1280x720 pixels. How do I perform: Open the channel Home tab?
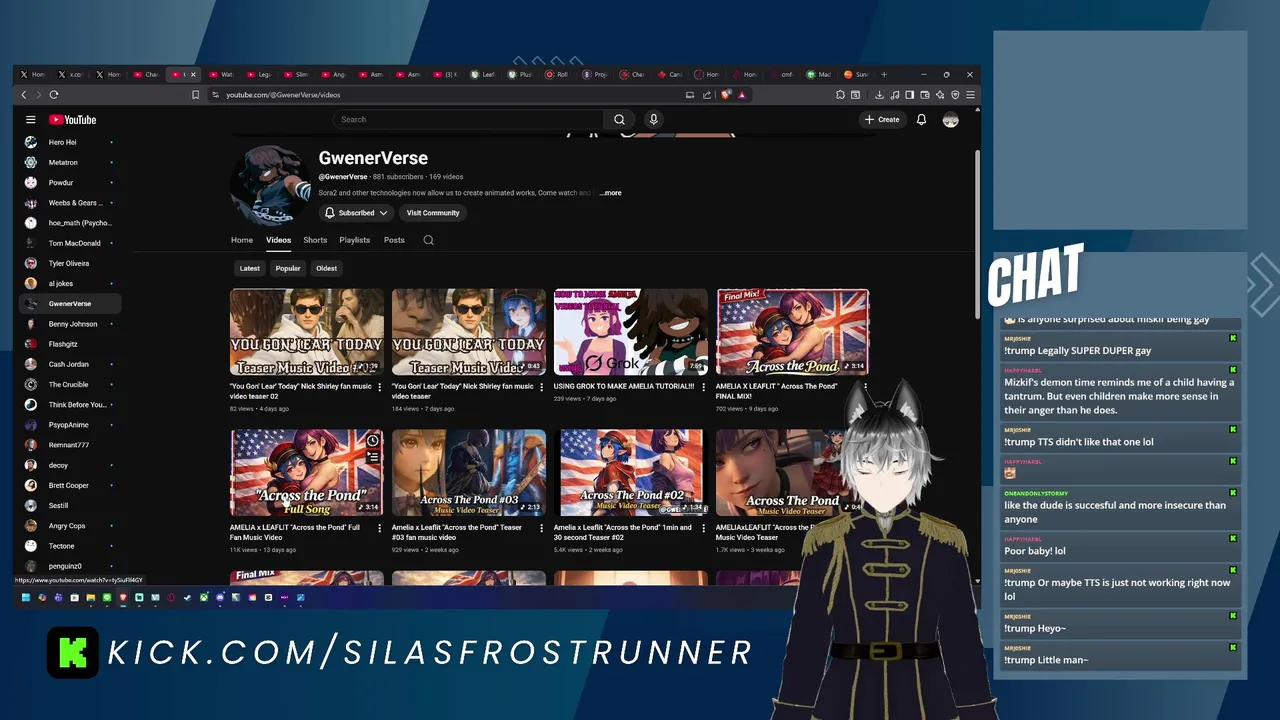click(242, 240)
